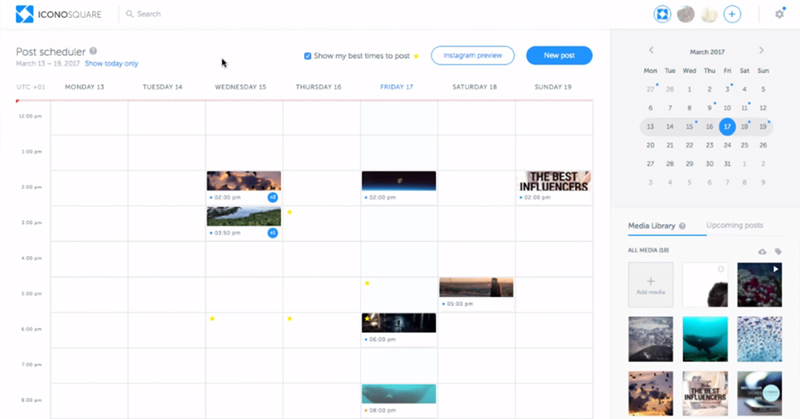Click the Instagram preview button
Viewport: 800px width, 419px height.
click(472, 56)
